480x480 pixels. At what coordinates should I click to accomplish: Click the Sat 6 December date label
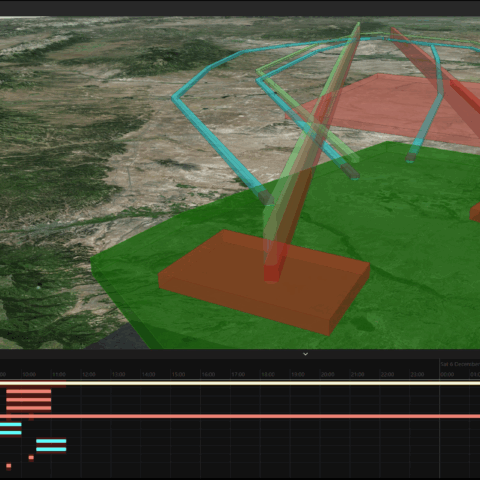click(460, 364)
